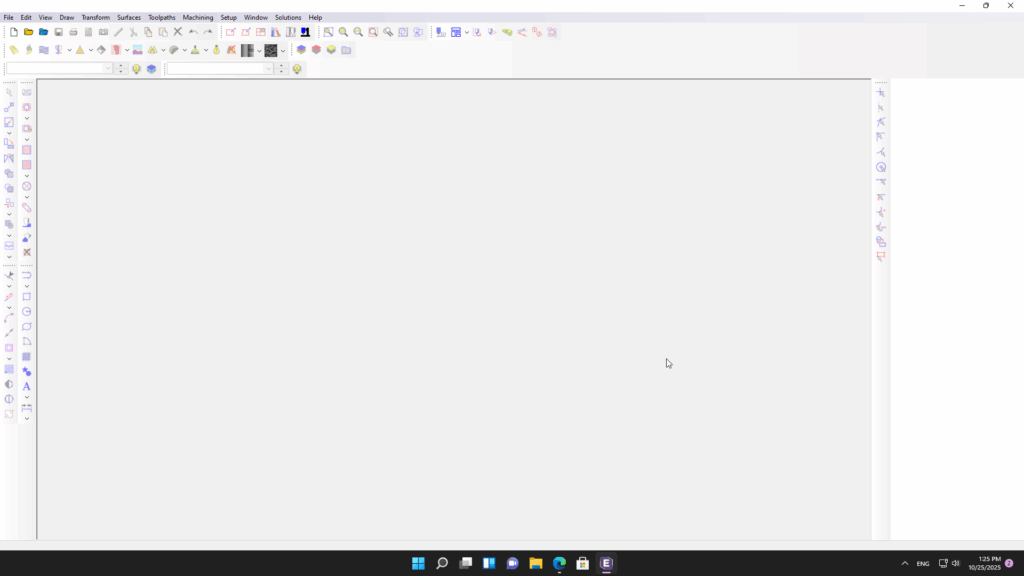Click the Cut (scissors) icon
The image size is (1024, 576).
tap(133, 32)
